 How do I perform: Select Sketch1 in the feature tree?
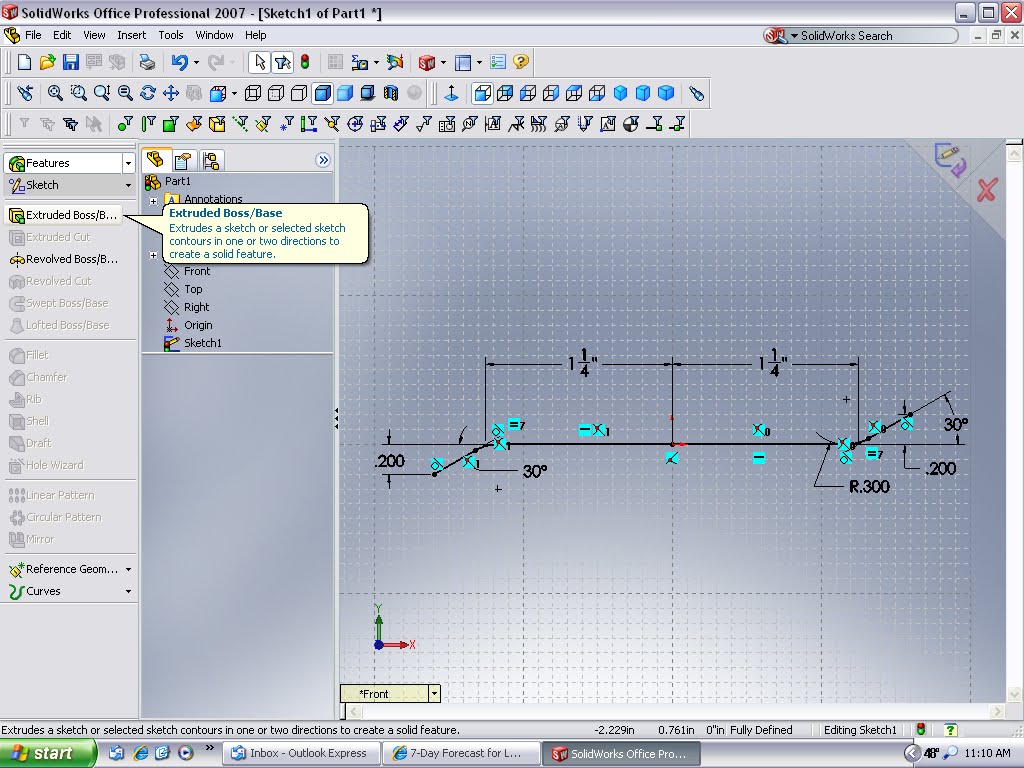coord(193,343)
